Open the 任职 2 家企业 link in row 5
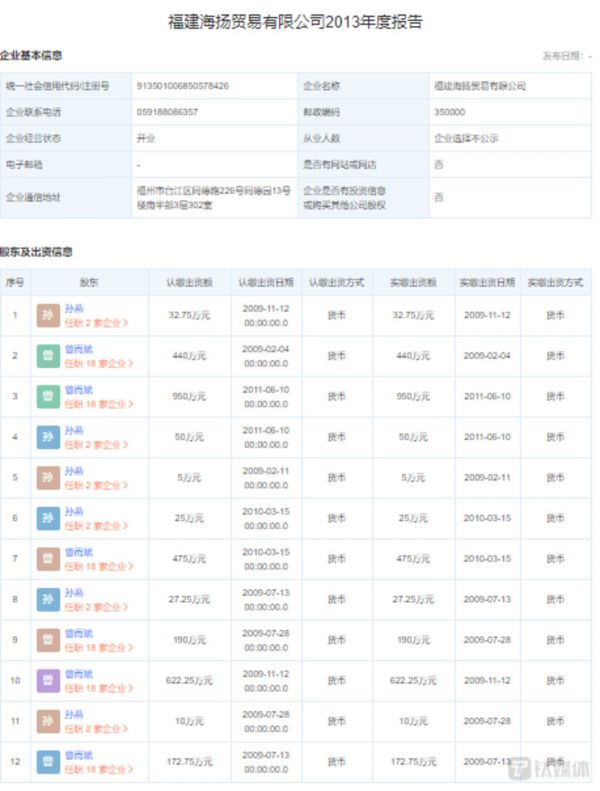This screenshot has width=600, height=791. (x=98, y=485)
